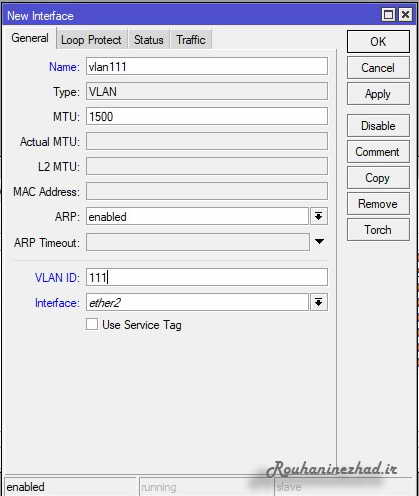Switch to the Loop Protect tab
419x496 pixels.
[91, 40]
